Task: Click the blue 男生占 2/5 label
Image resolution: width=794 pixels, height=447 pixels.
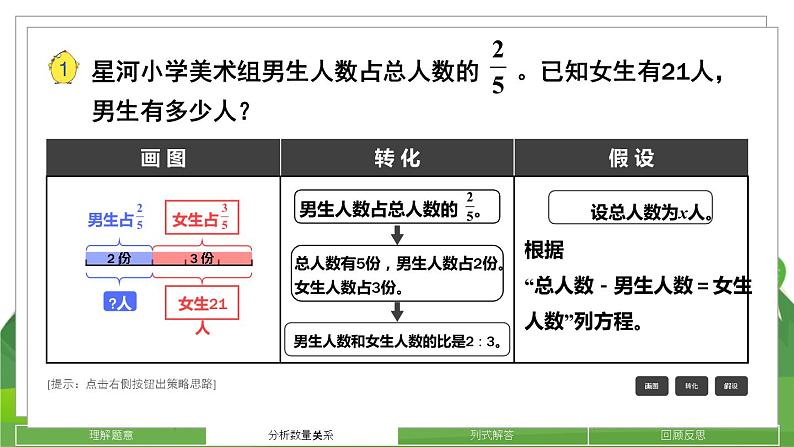Action: pos(115,217)
